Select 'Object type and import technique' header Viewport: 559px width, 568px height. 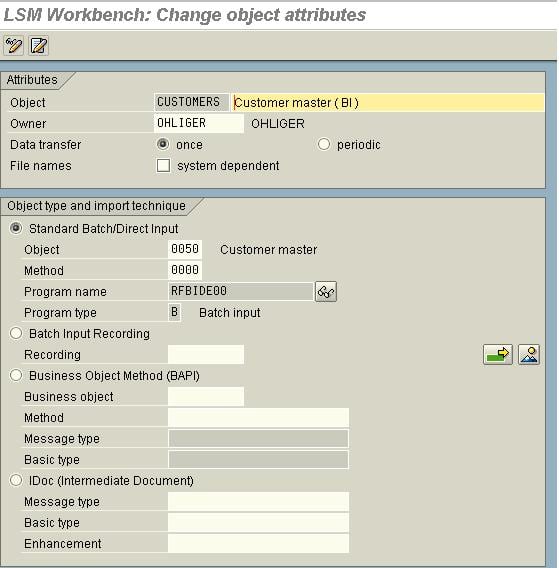pos(96,206)
